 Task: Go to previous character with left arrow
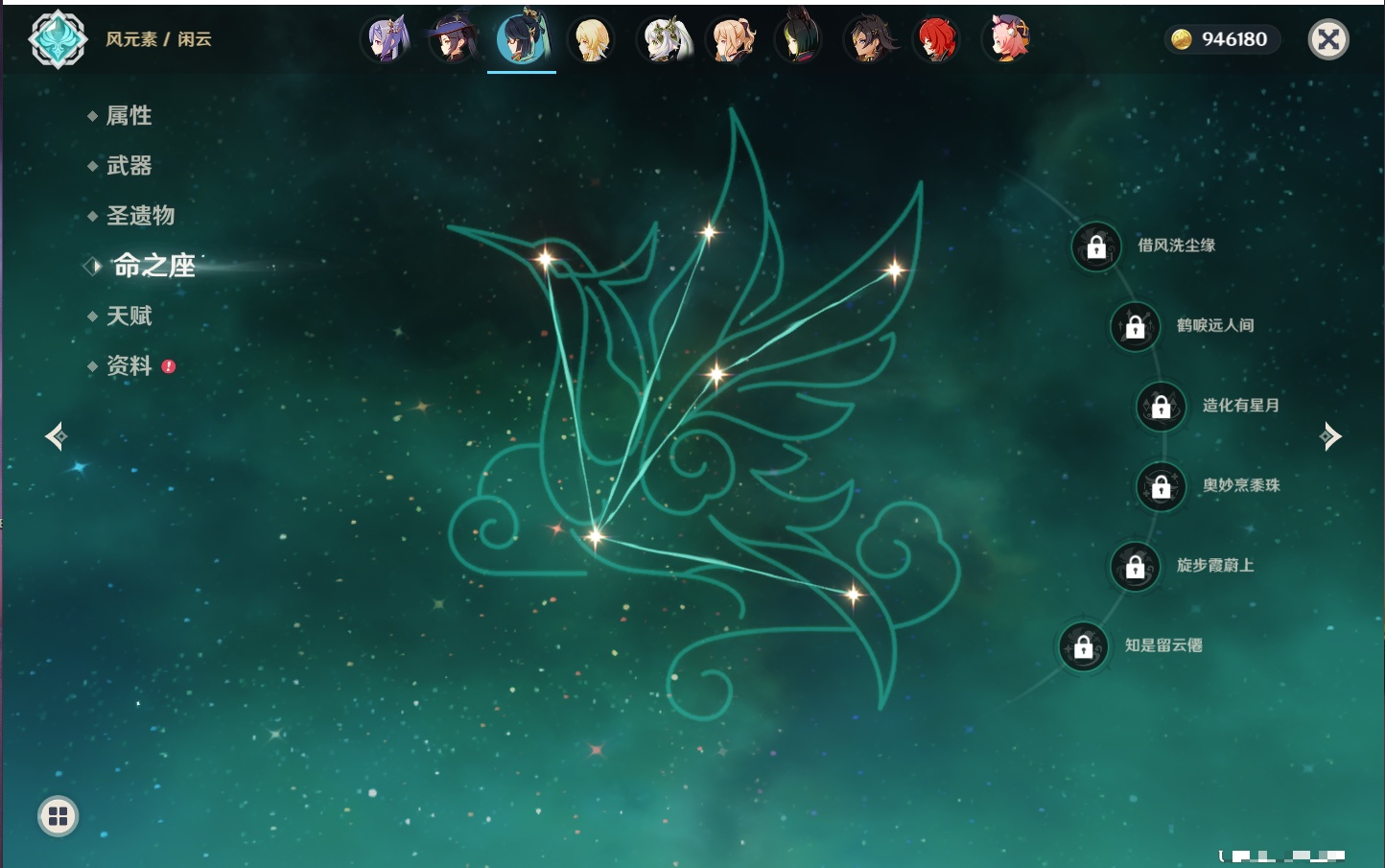click(x=56, y=436)
